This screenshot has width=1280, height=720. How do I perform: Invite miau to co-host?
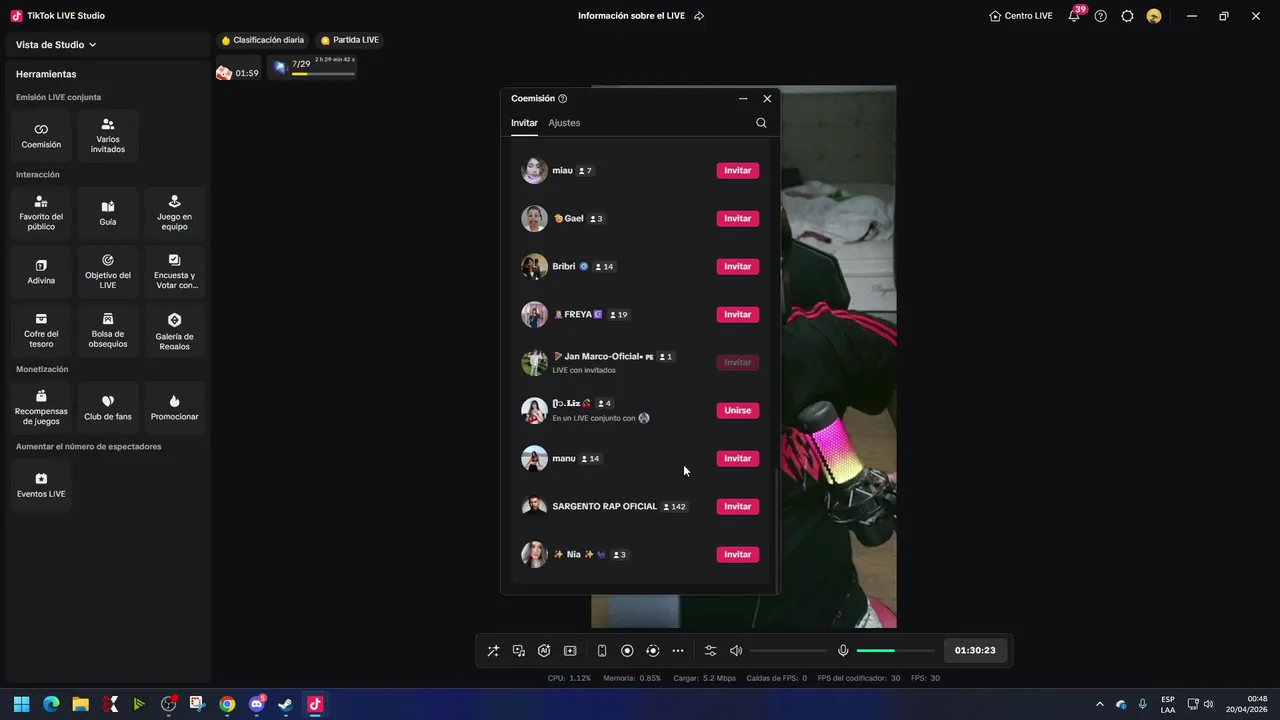pos(738,171)
